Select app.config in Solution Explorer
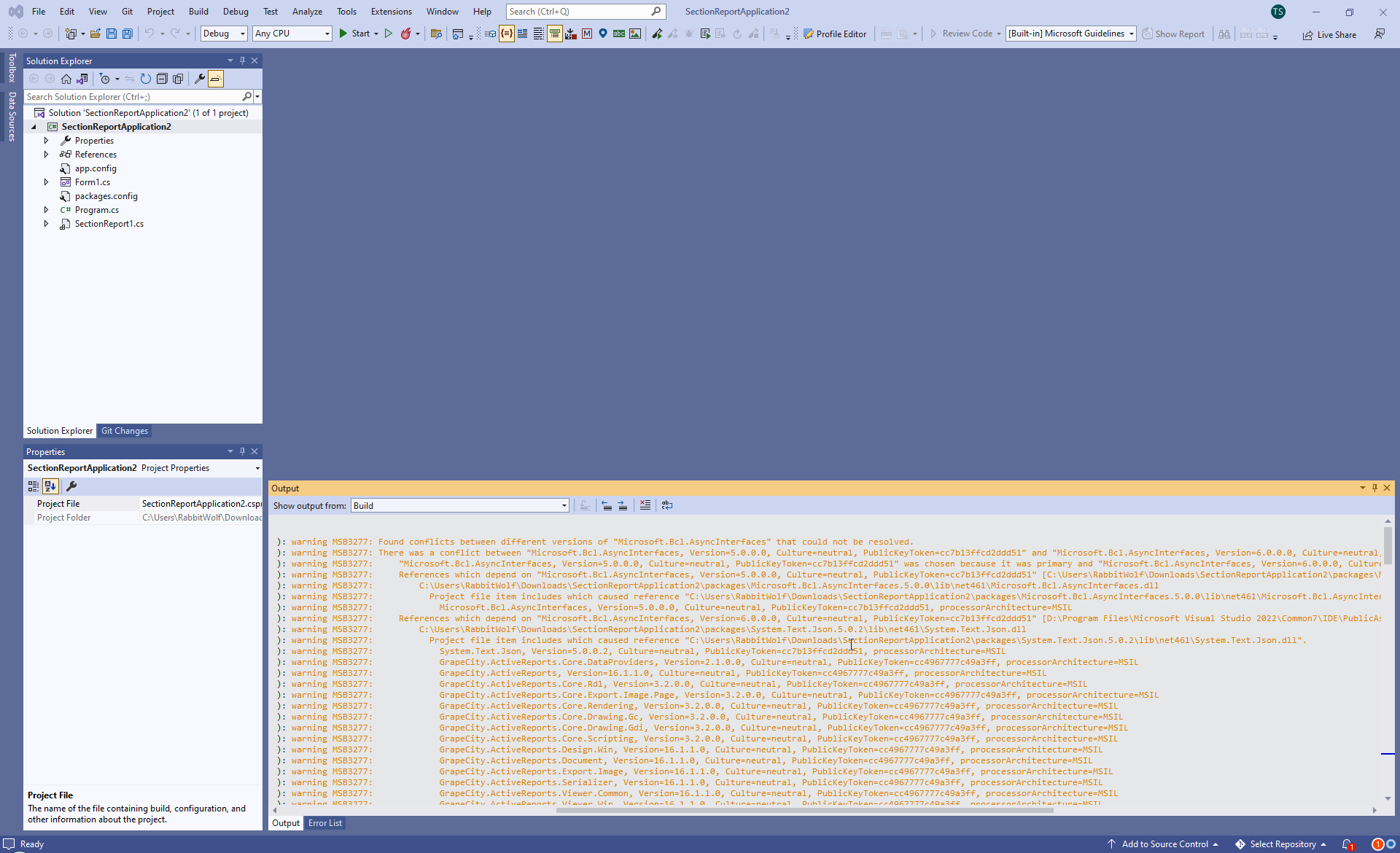The image size is (1400, 853). pos(96,168)
